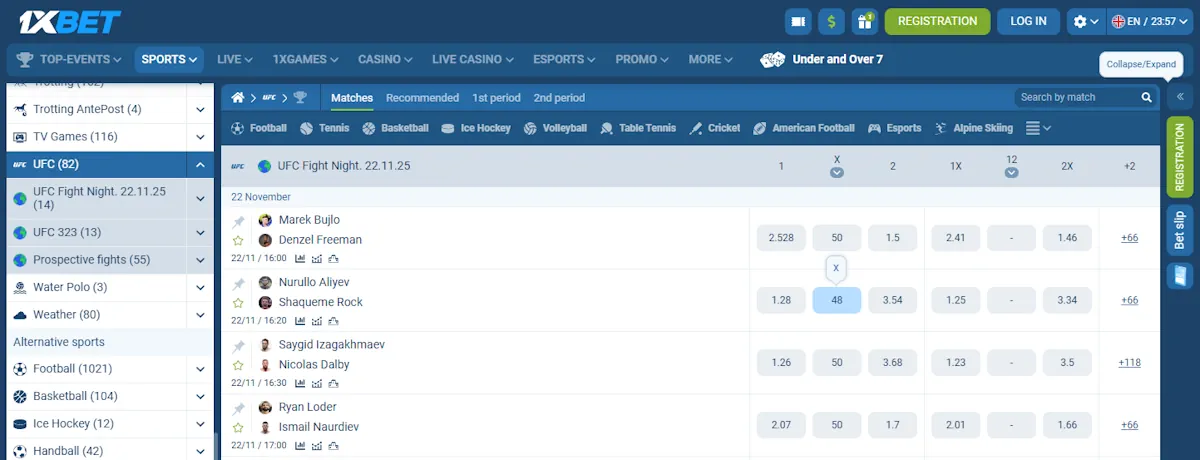Expand the X column dropdown arrow

(837, 173)
